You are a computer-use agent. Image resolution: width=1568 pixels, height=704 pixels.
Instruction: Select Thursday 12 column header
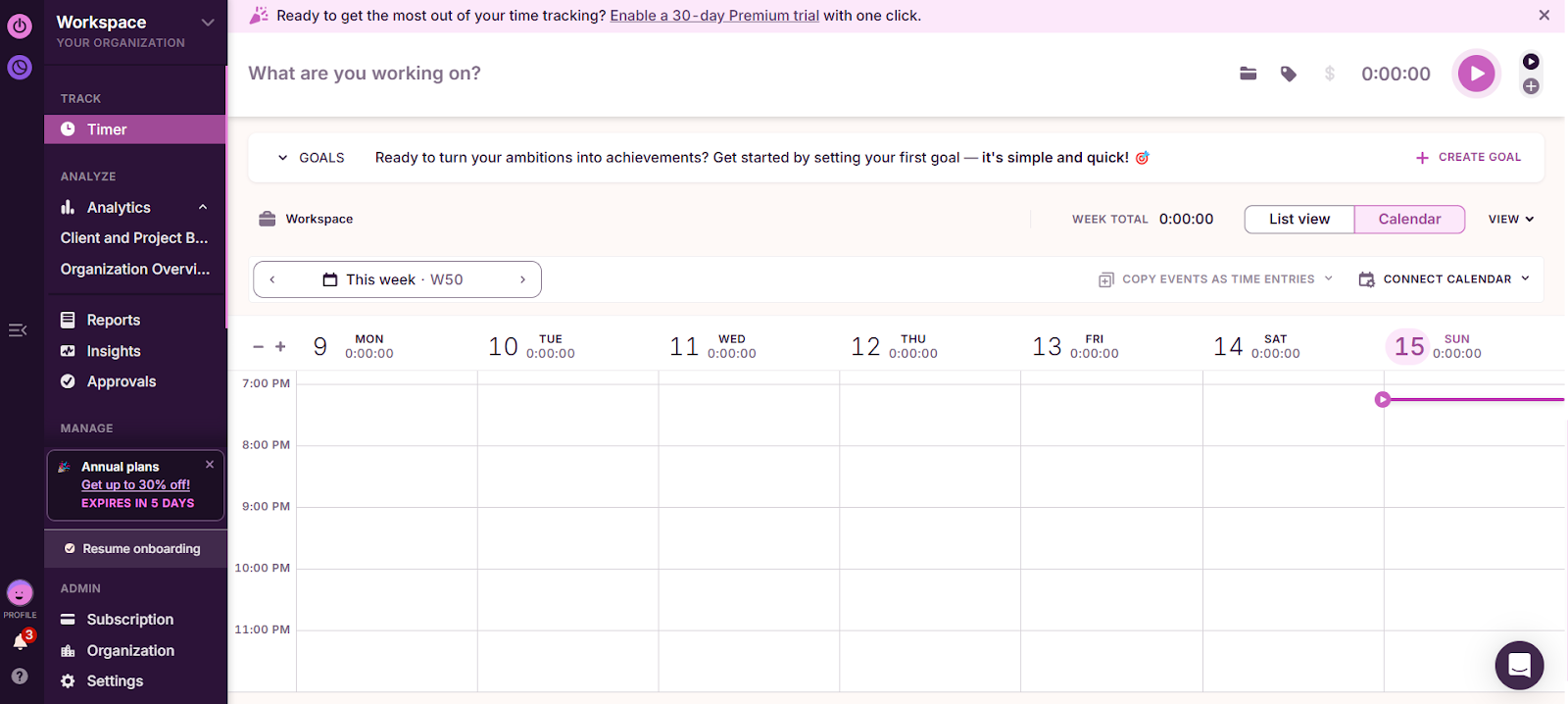(x=894, y=346)
